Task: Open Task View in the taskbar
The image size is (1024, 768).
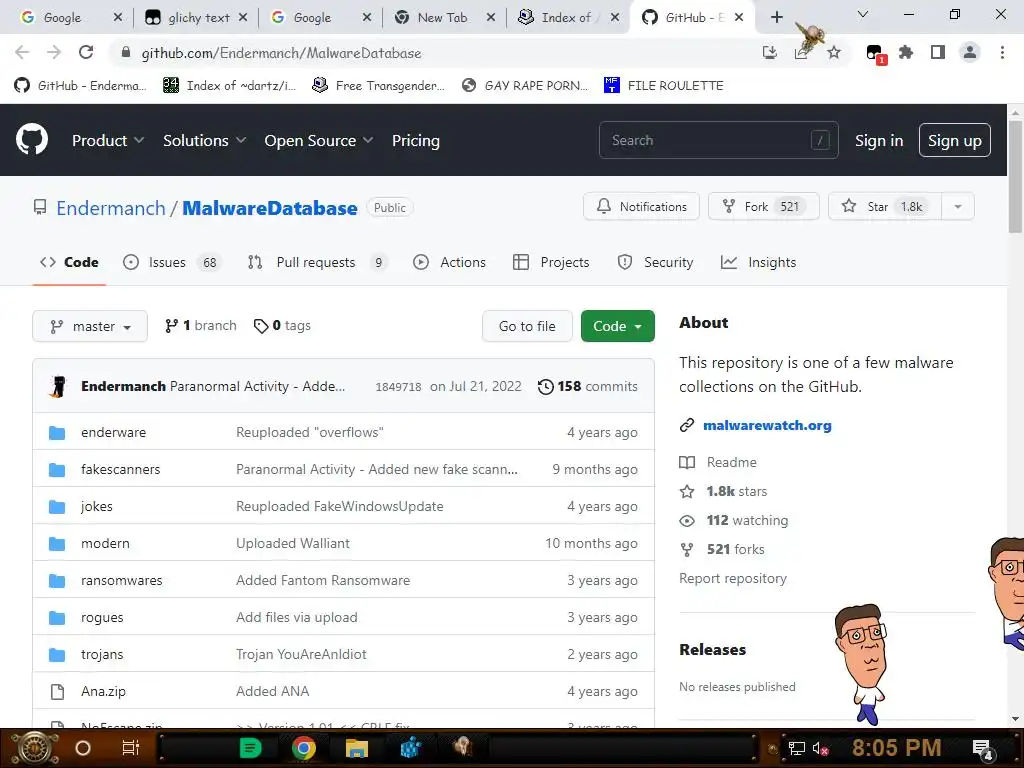Action: (131, 748)
